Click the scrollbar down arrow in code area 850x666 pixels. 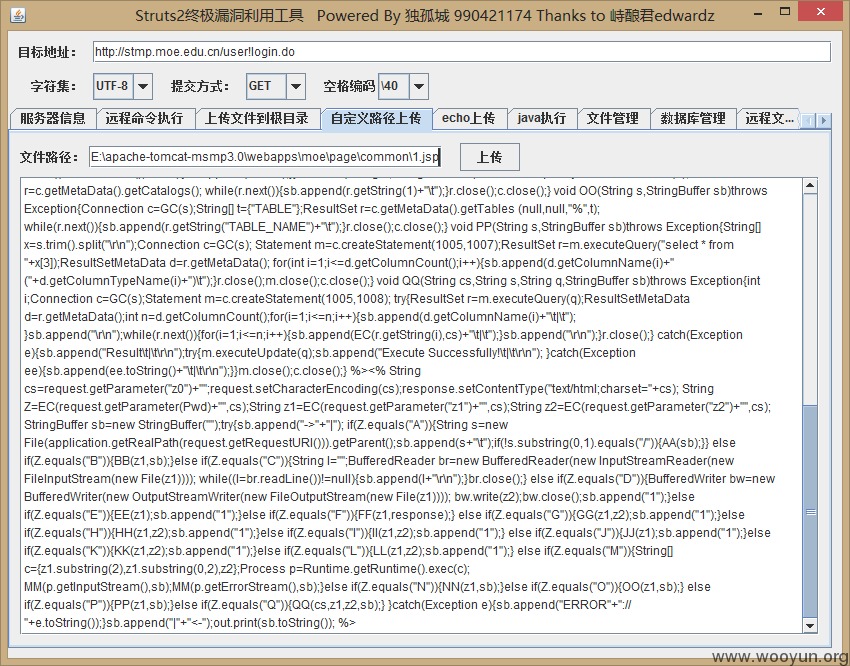(810, 625)
